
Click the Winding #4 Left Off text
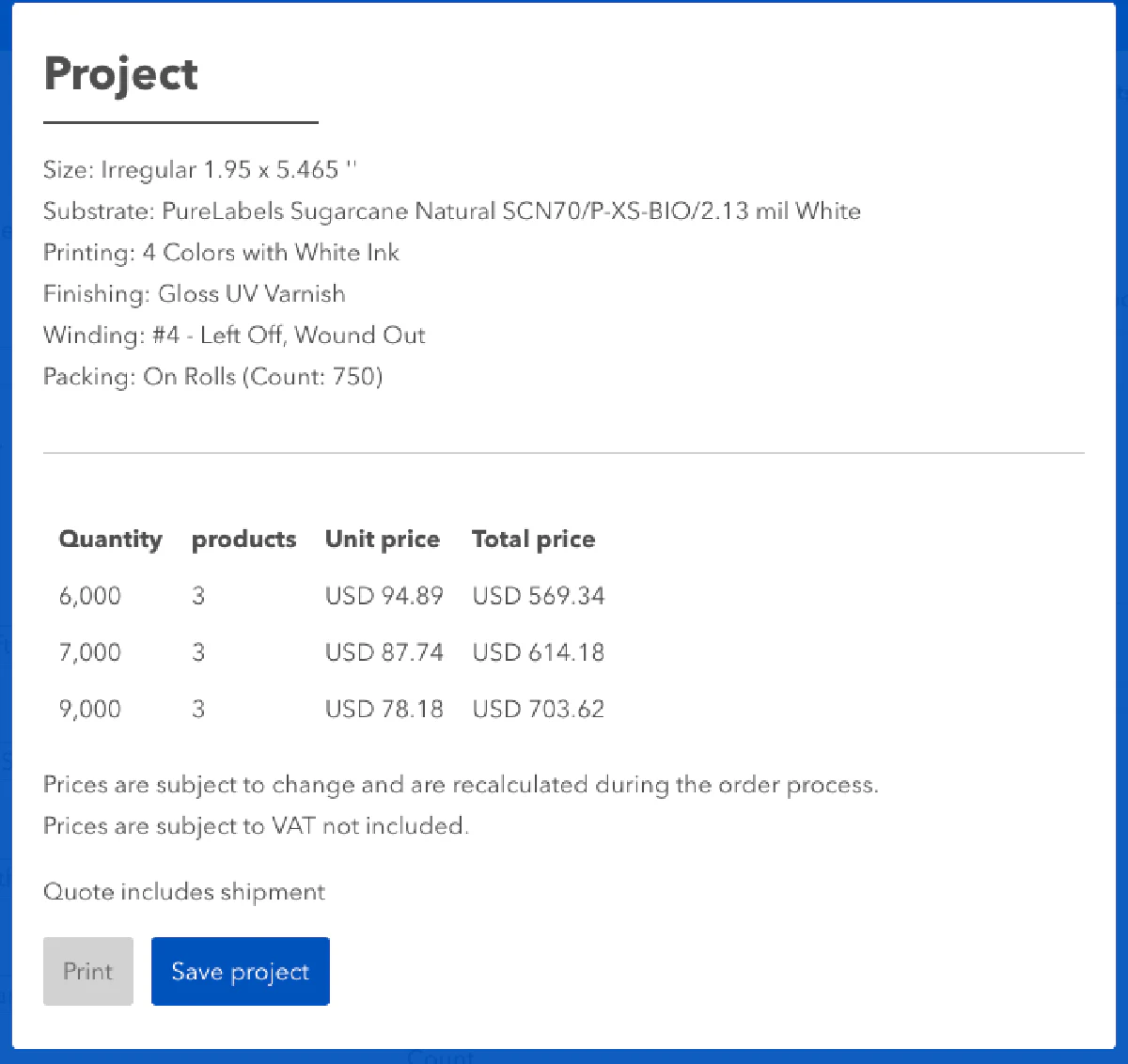point(234,336)
